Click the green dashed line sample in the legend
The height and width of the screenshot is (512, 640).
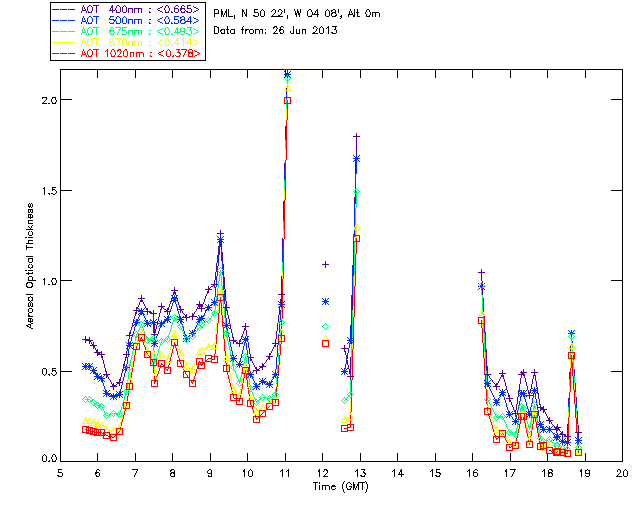click(x=64, y=32)
